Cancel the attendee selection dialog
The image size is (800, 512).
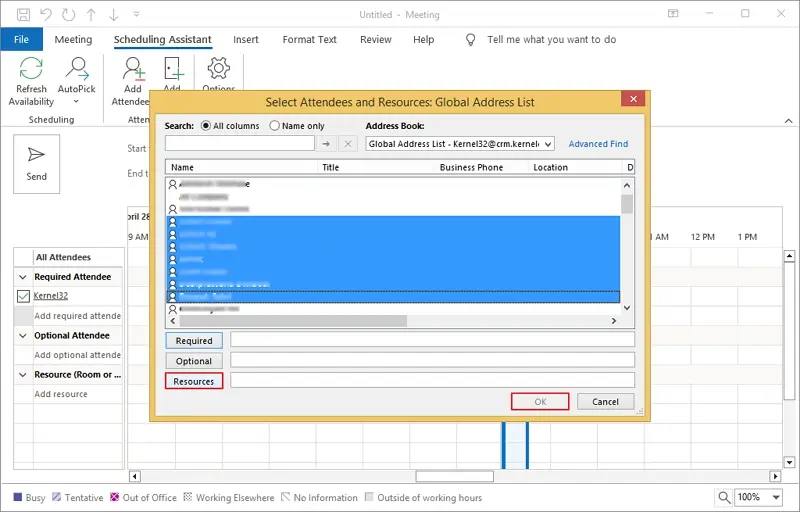pos(606,402)
